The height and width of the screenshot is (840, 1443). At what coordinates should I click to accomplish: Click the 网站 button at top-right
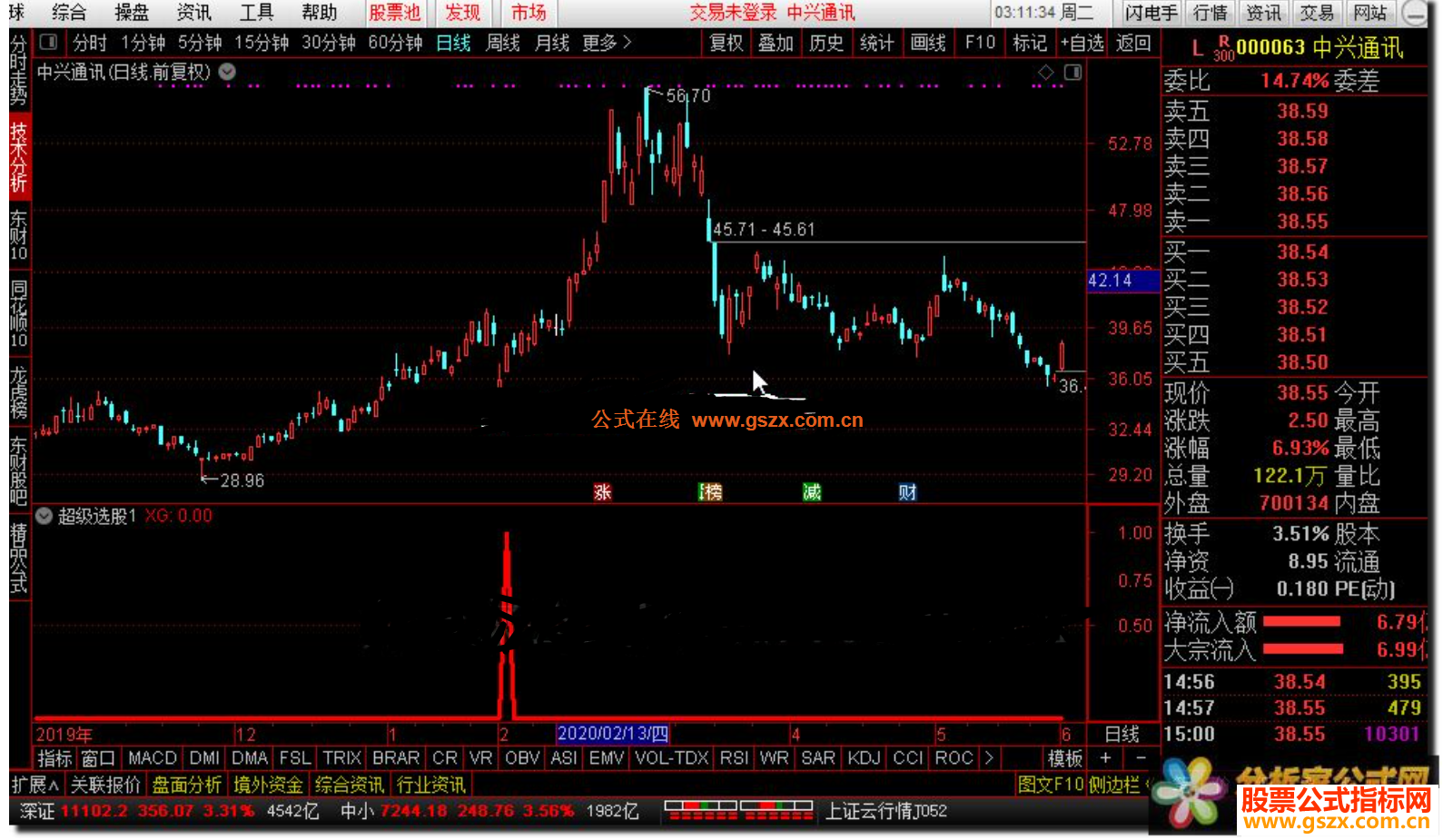(1369, 13)
